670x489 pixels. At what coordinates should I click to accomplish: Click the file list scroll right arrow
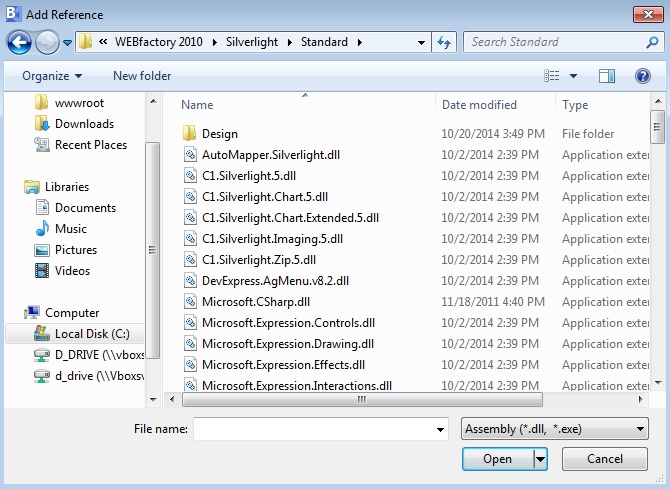[x=641, y=400]
